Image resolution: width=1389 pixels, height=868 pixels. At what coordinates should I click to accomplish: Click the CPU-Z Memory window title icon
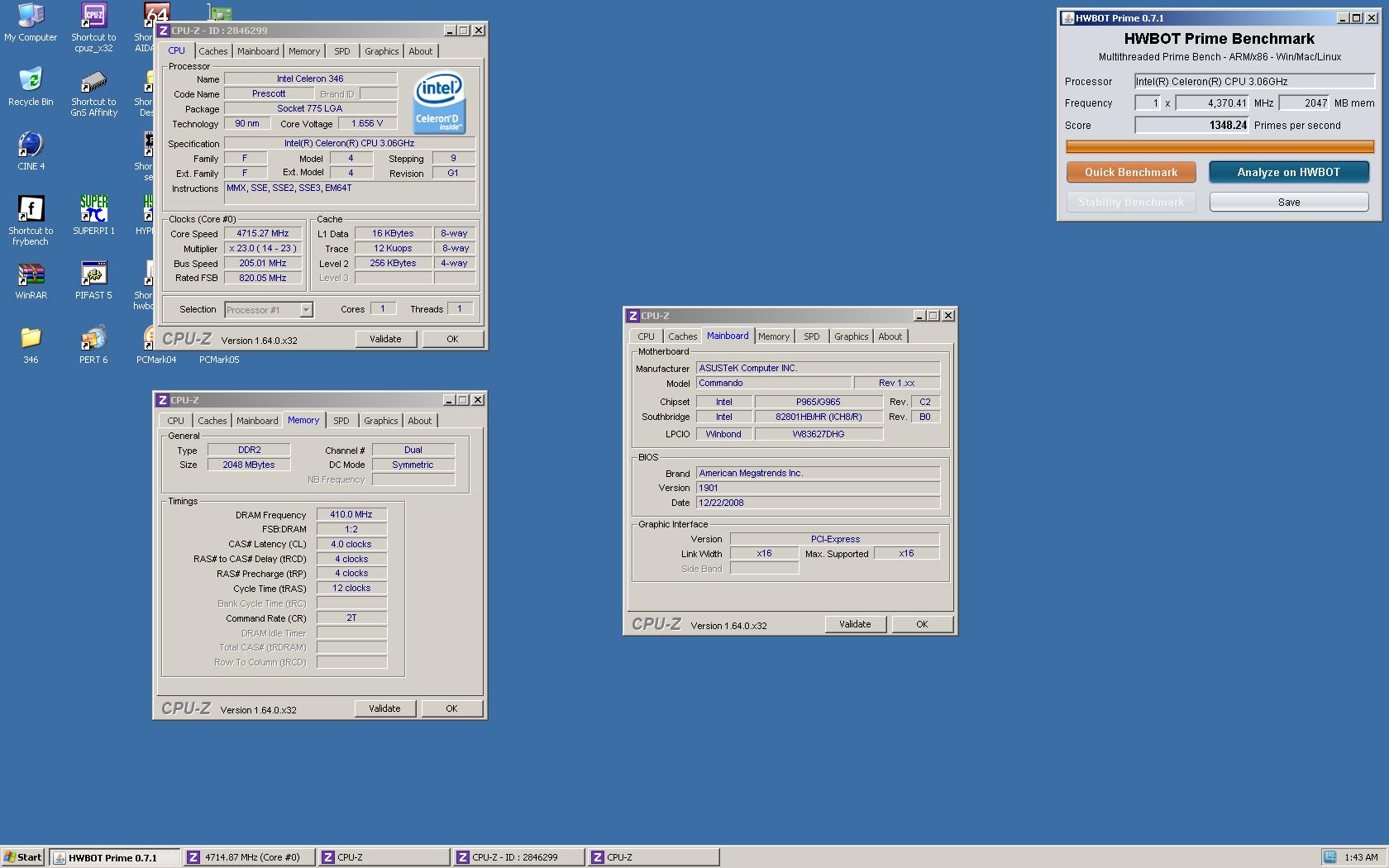coord(163,400)
